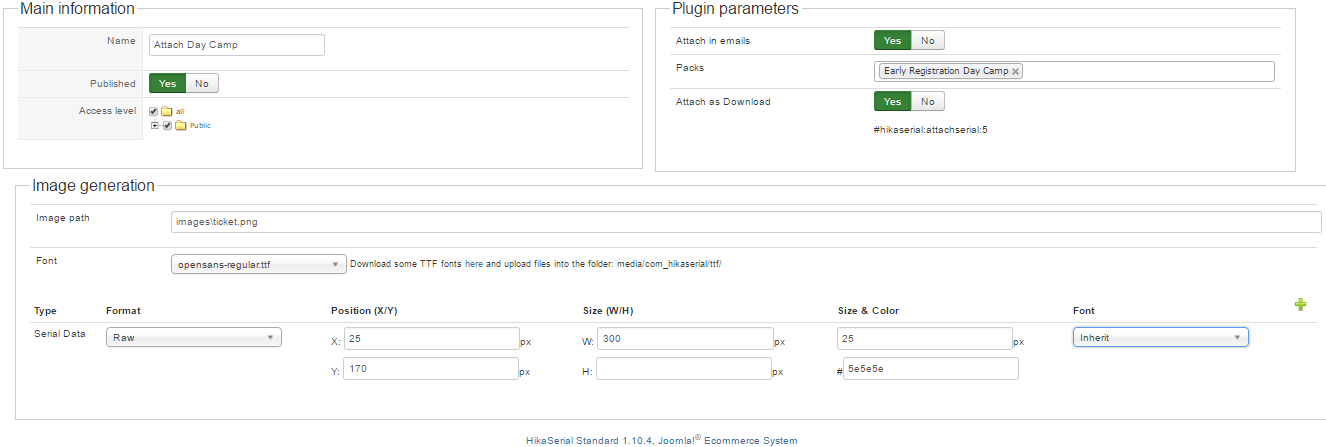Focus the X position input field

[x=431, y=339]
